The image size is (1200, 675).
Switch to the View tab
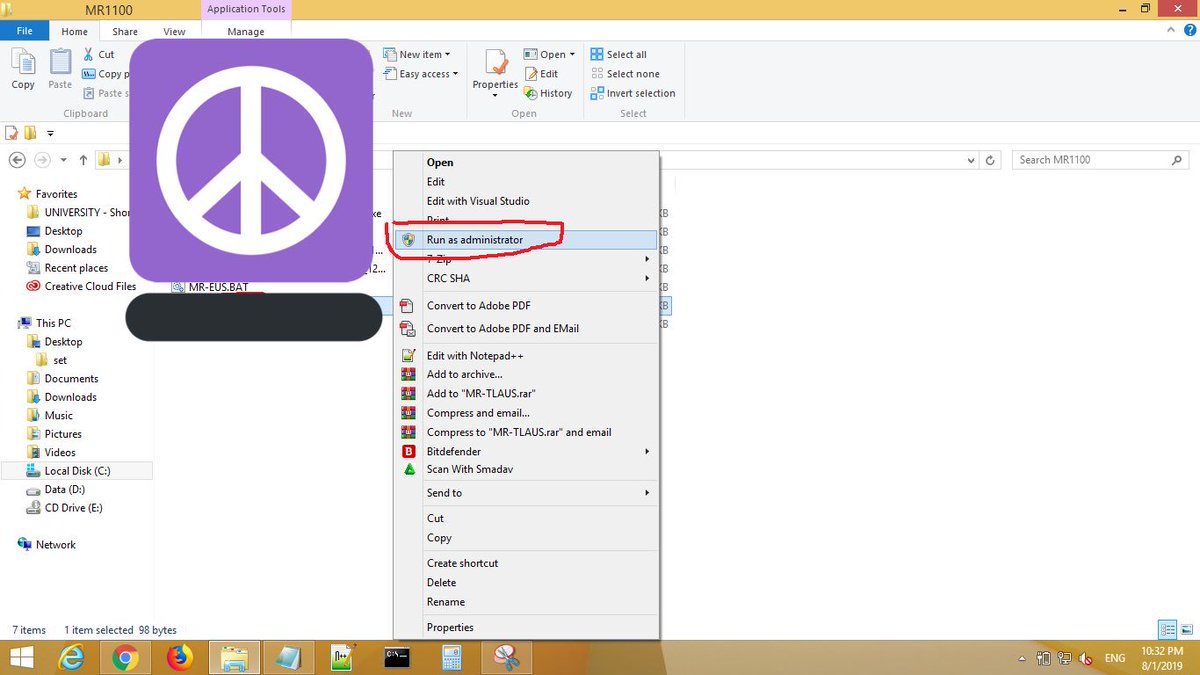pos(174,32)
